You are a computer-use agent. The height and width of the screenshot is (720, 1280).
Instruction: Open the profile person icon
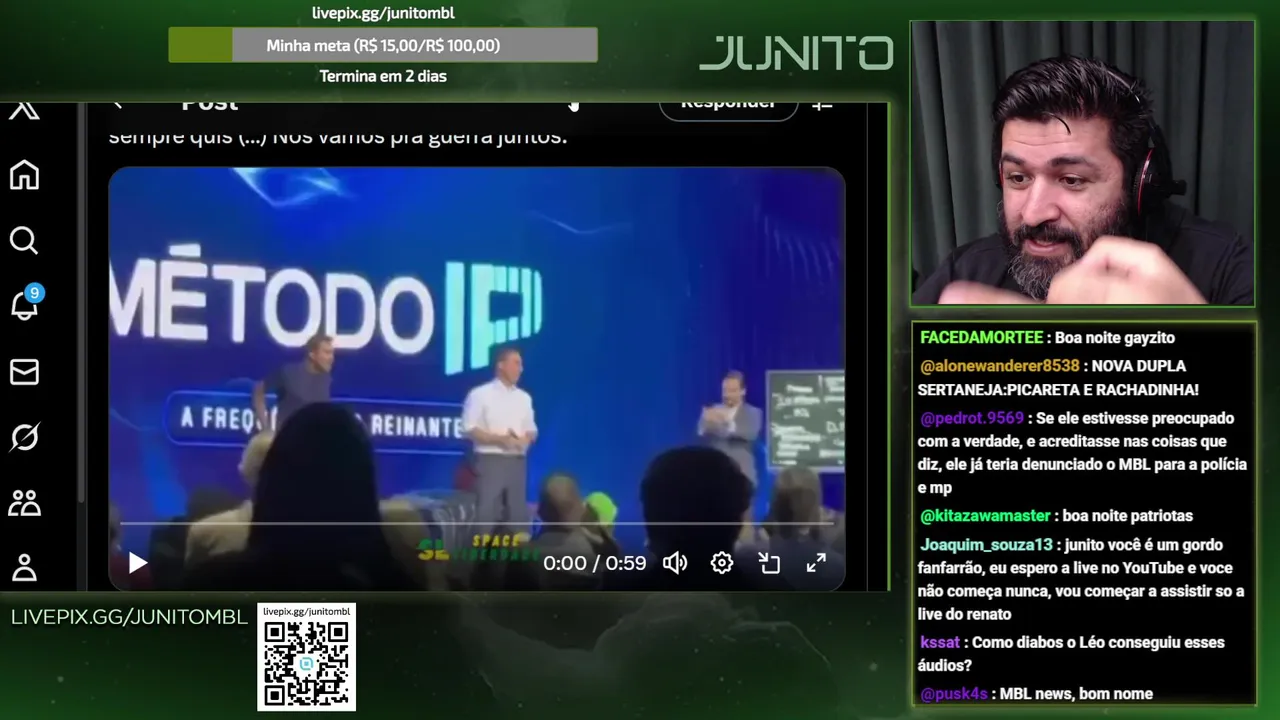tap(24, 568)
